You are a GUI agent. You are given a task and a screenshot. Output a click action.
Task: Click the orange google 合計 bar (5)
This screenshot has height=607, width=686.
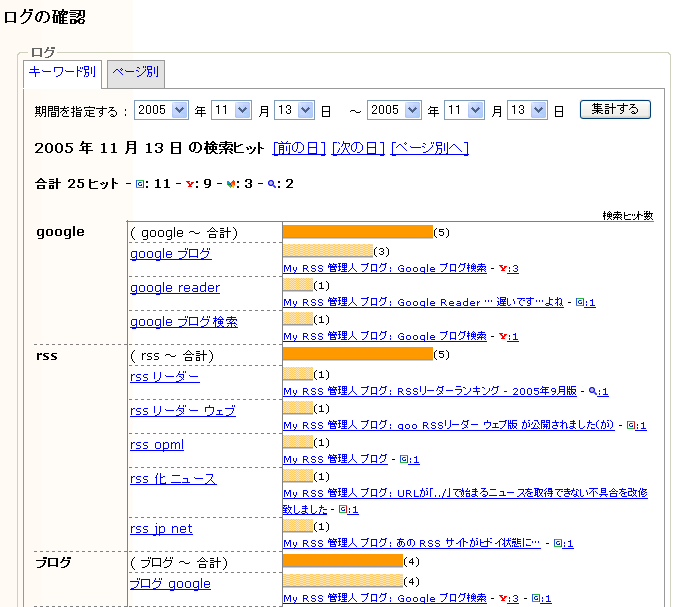358,232
